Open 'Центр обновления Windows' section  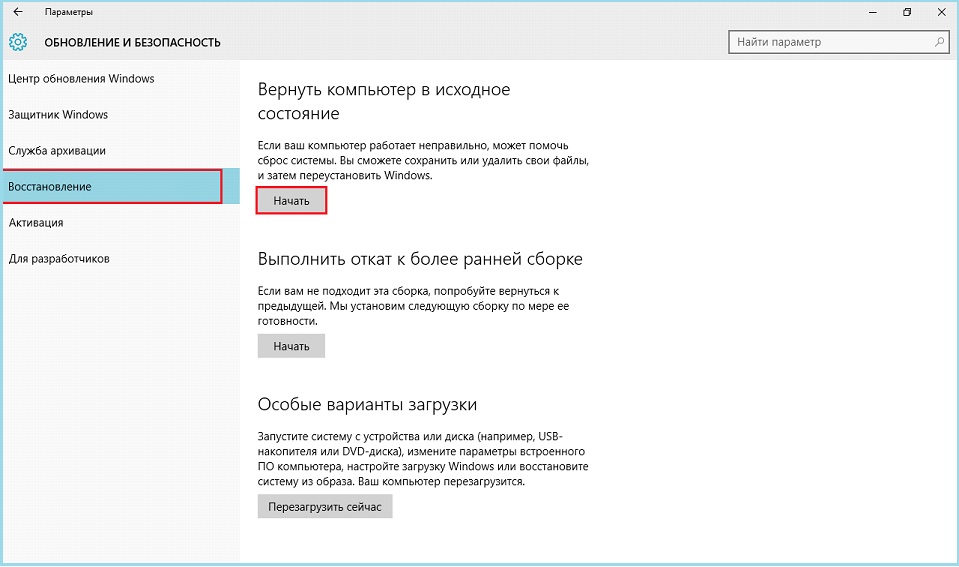coord(81,79)
